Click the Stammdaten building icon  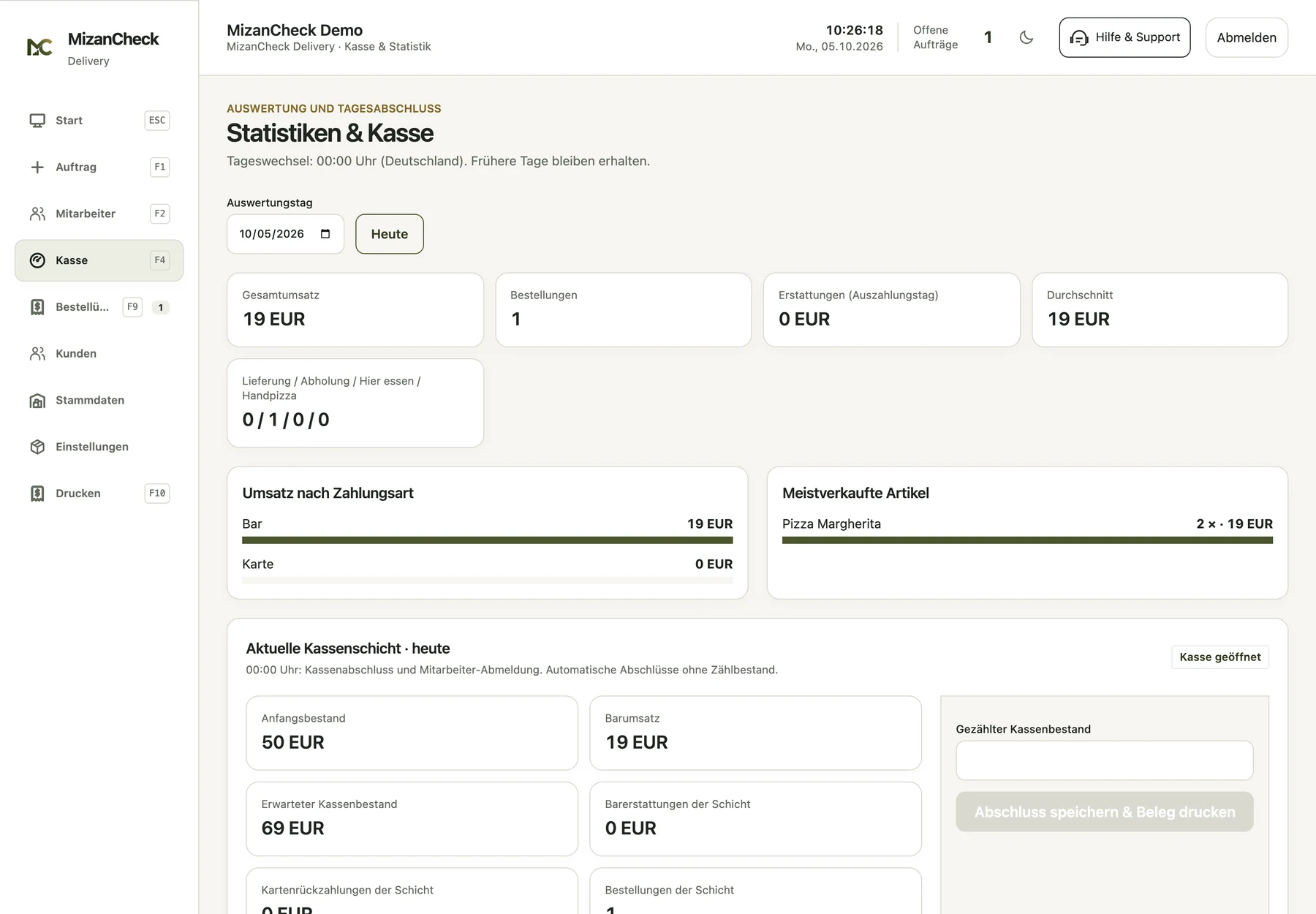coord(37,401)
